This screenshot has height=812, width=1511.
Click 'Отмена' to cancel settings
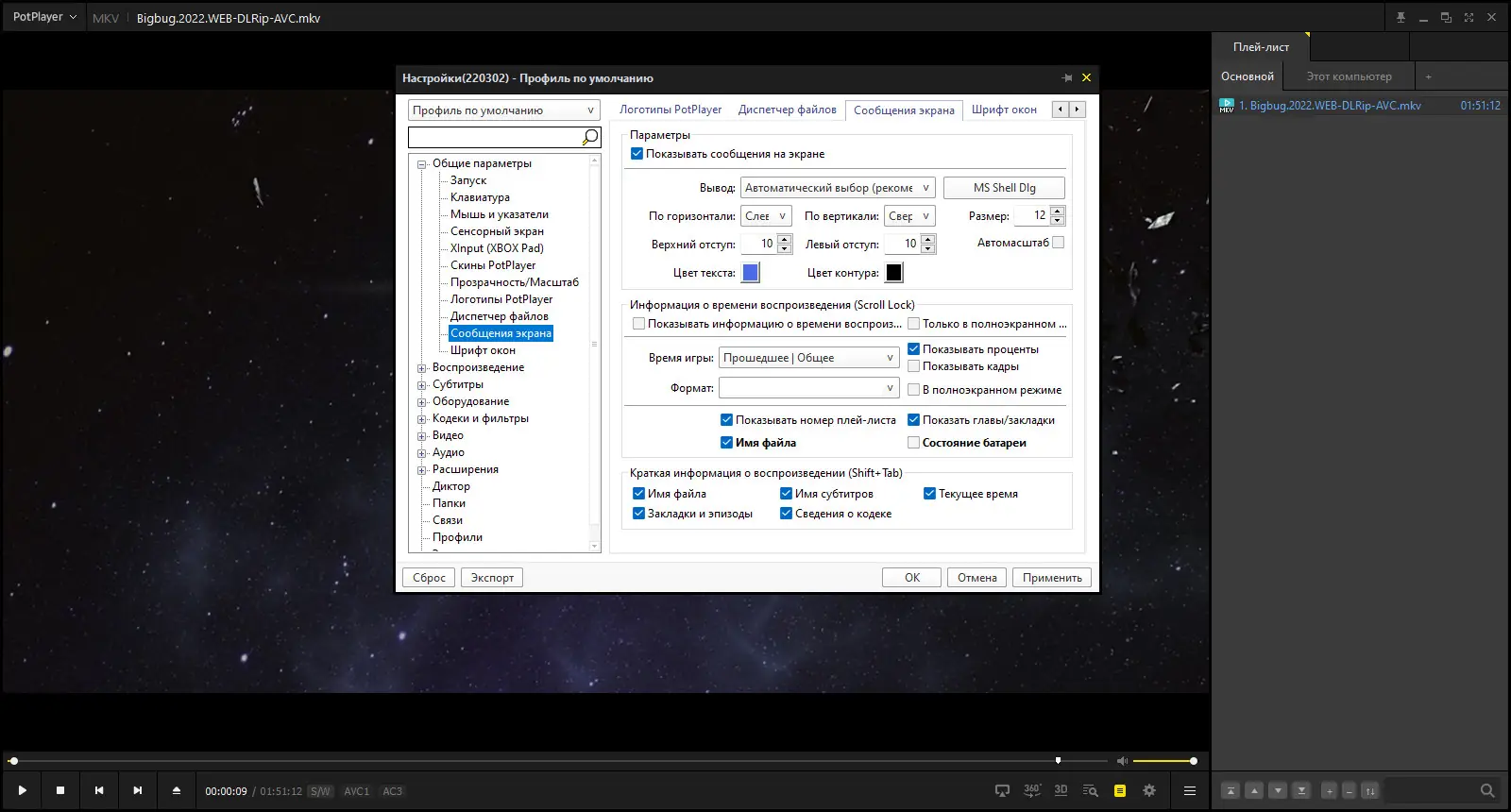click(977, 578)
